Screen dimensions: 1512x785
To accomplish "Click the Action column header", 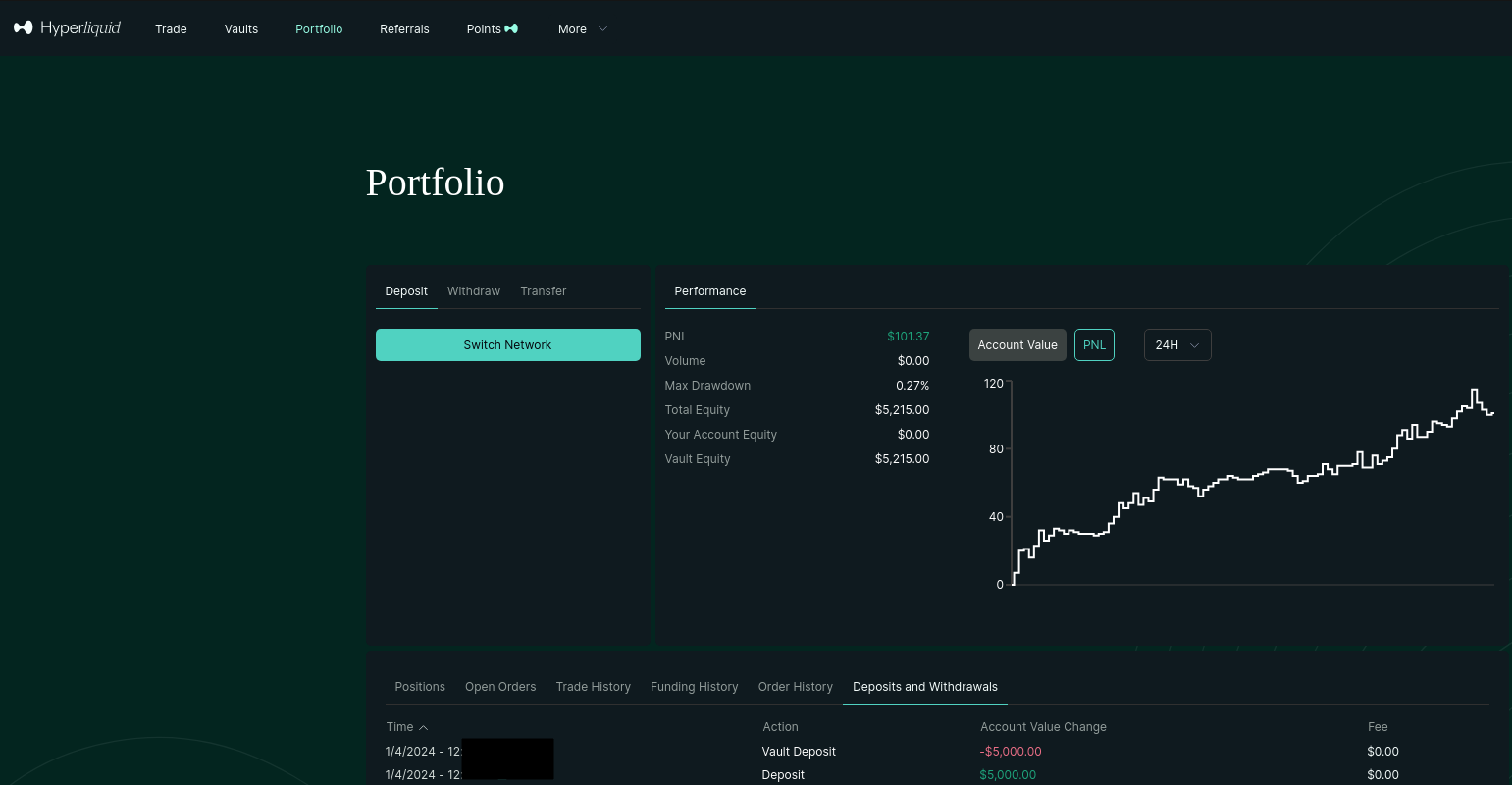I will click(x=781, y=727).
